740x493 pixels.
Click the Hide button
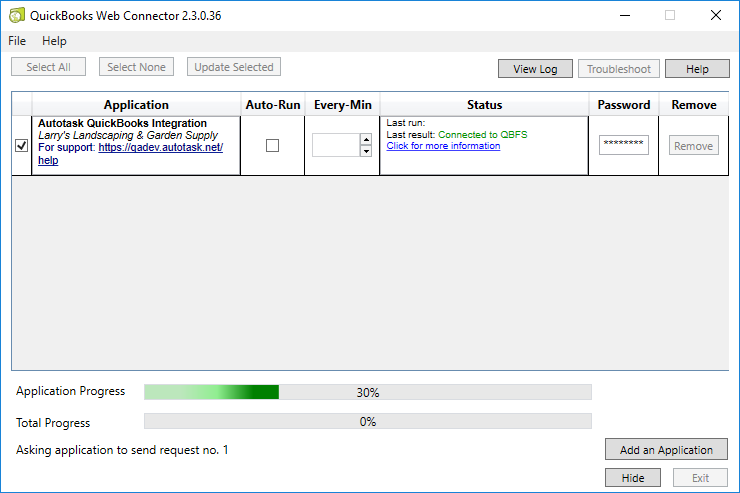633,478
